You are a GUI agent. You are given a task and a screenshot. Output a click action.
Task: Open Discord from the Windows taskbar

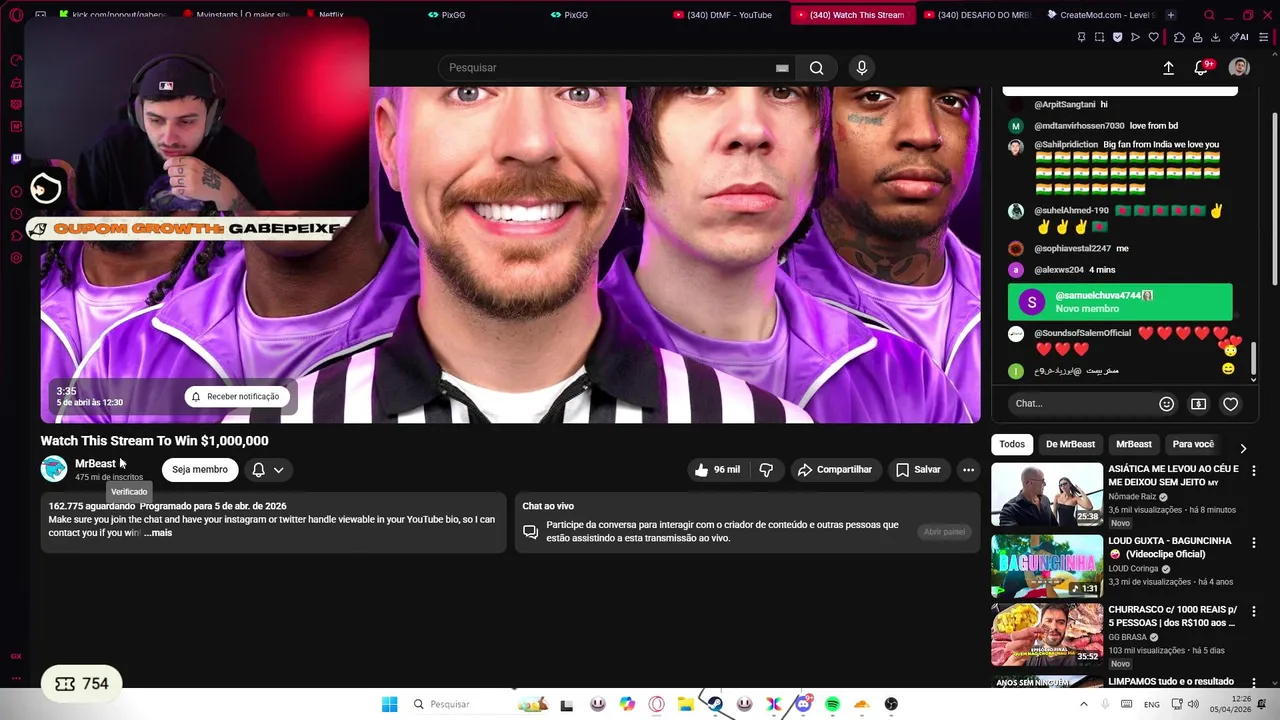[x=803, y=704]
